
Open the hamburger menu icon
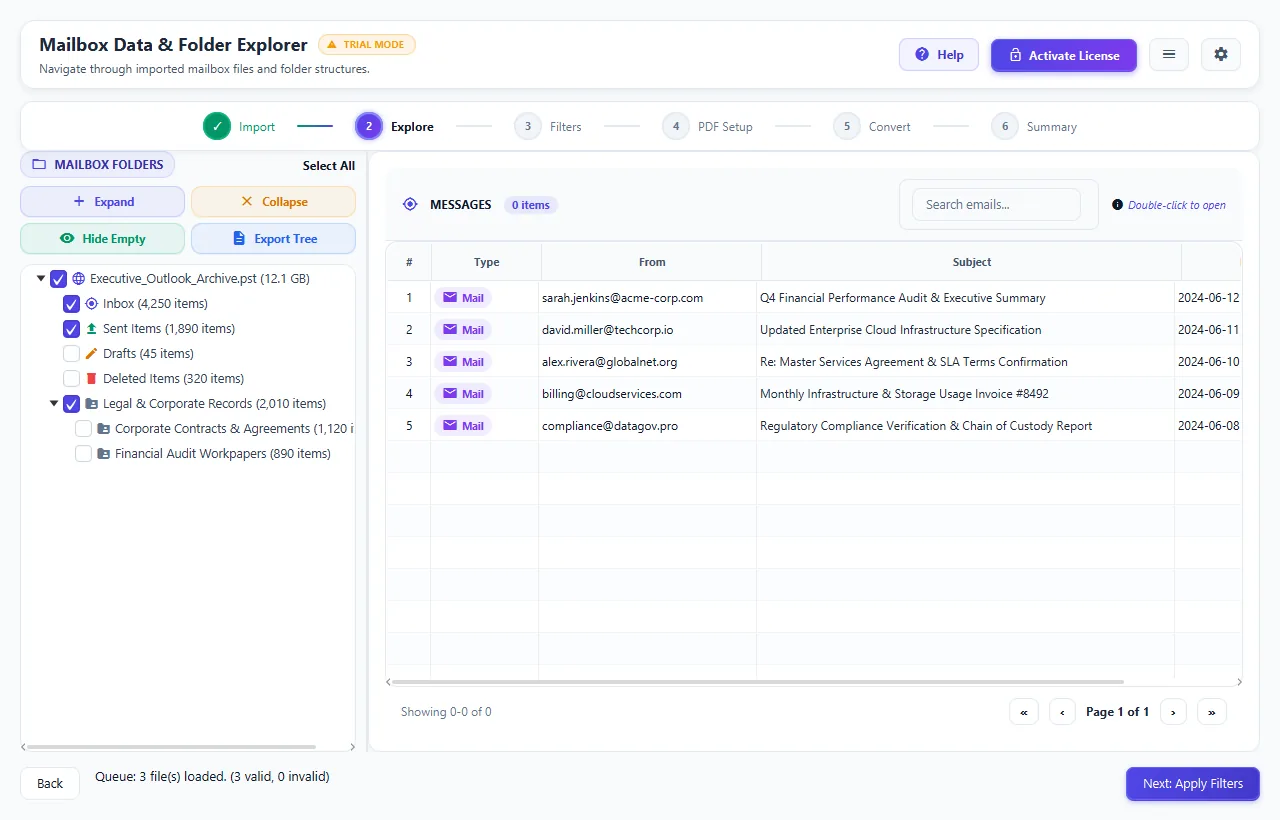(x=1169, y=55)
